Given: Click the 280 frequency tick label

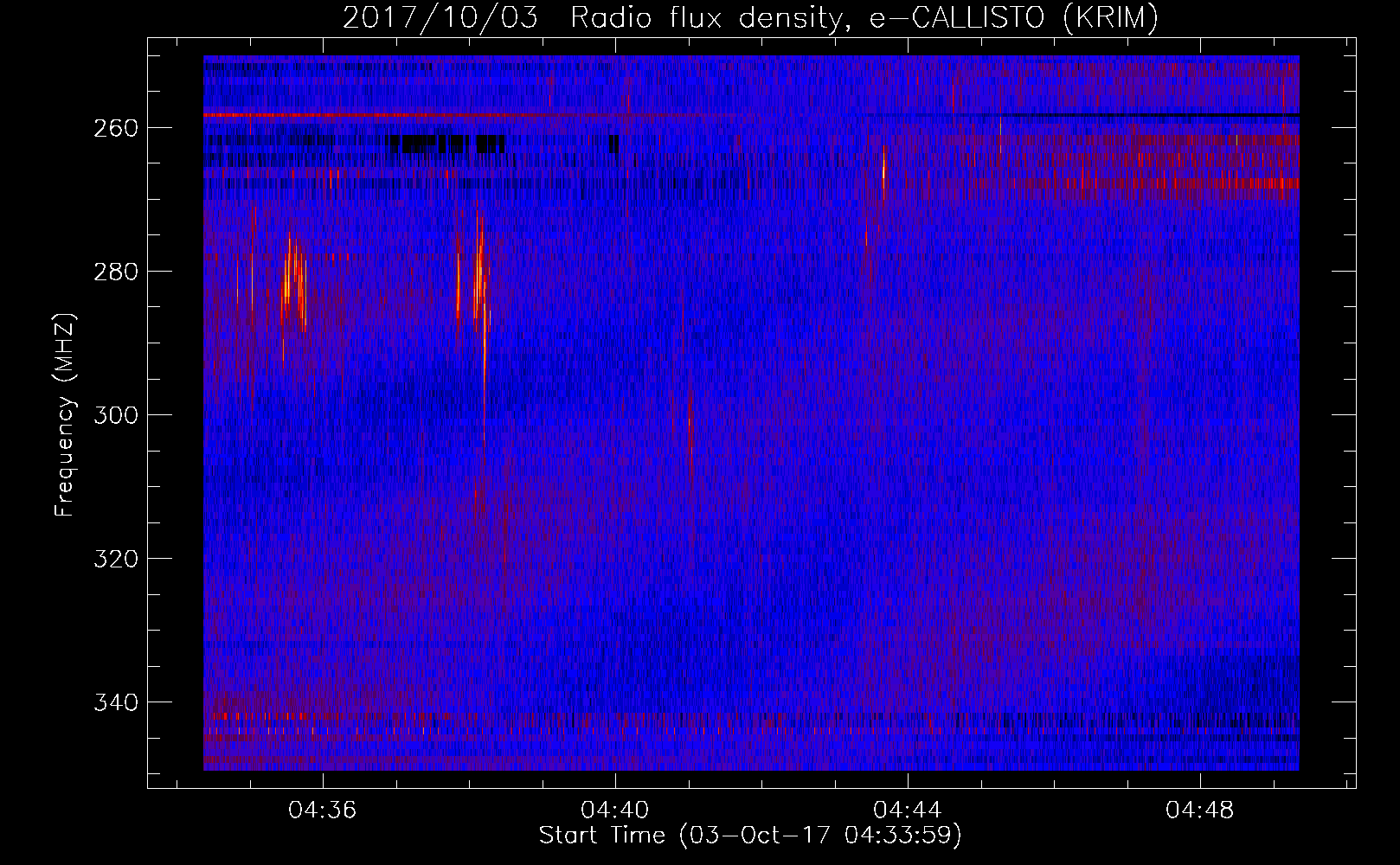Looking at the screenshot, I should pos(115,272).
